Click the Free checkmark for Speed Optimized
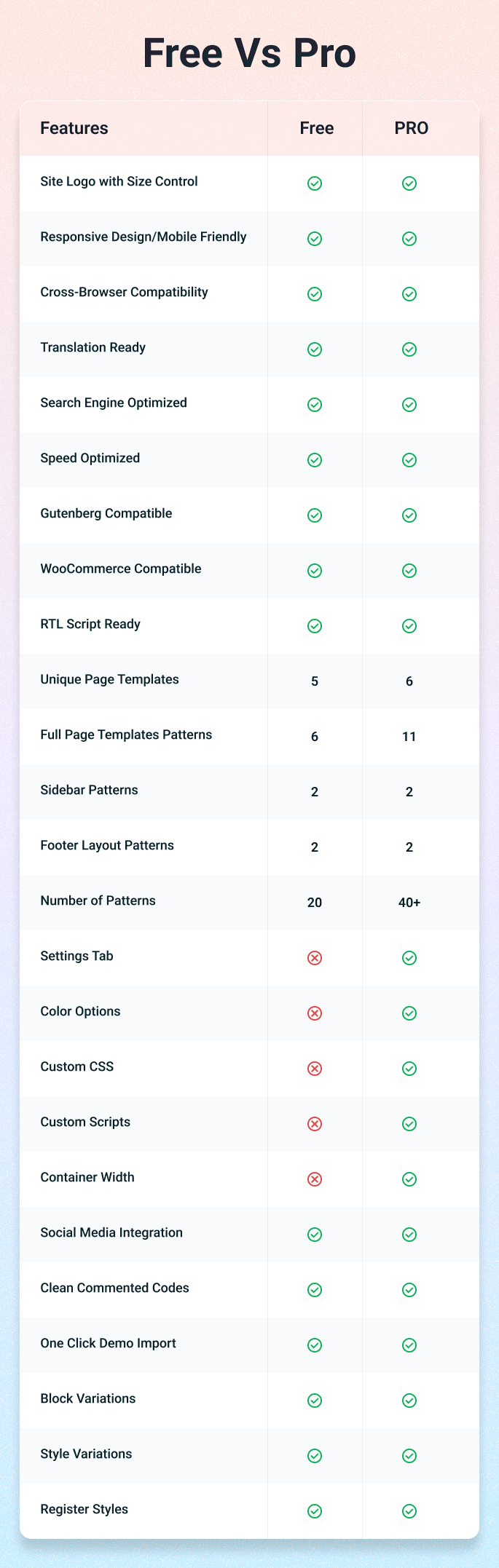This screenshot has height=1568, width=499. tap(315, 460)
